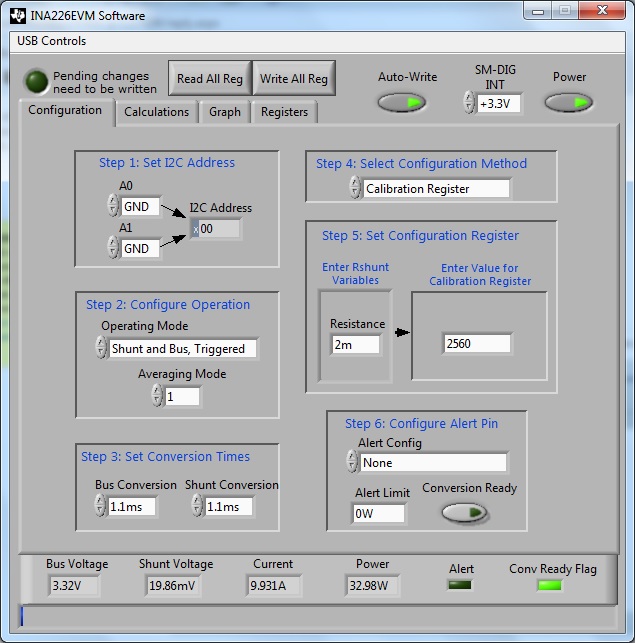This screenshot has width=635, height=643.
Task: Click the Read All Reg button
Action: [x=210, y=78]
